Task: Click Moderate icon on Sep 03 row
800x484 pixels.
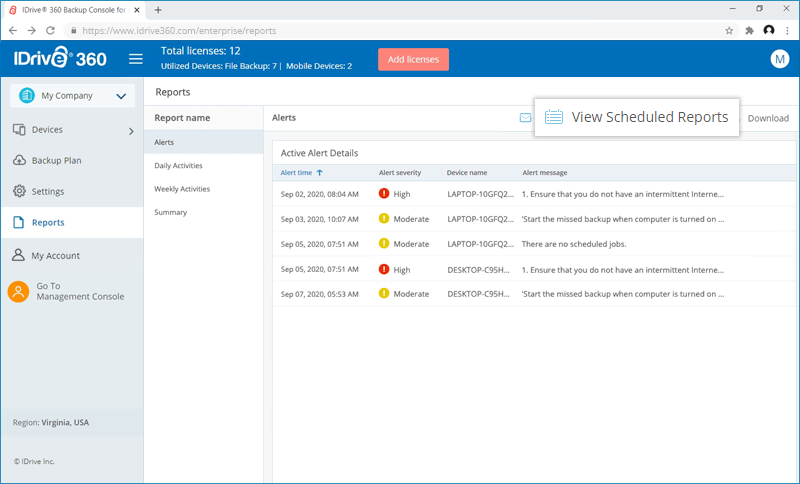Action: [384, 218]
